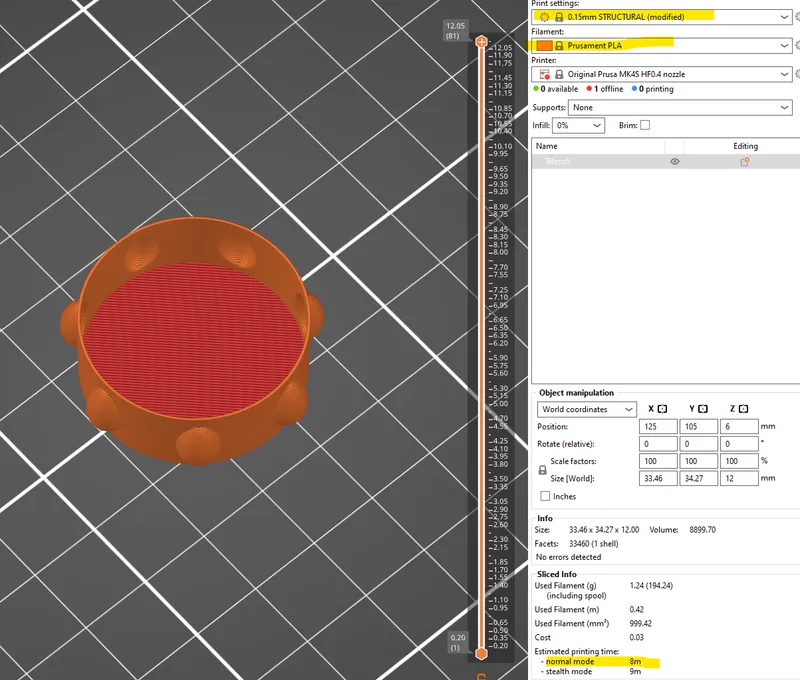Click the '1 offline' printer status
Screen dimensions: 800x680
coord(605,89)
